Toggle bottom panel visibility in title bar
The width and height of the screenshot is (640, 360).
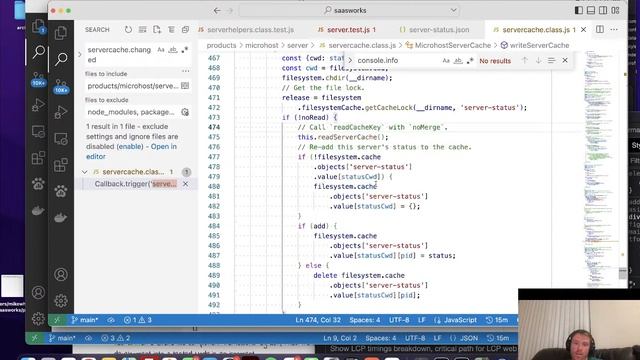pyautogui.click(x=591, y=10)
